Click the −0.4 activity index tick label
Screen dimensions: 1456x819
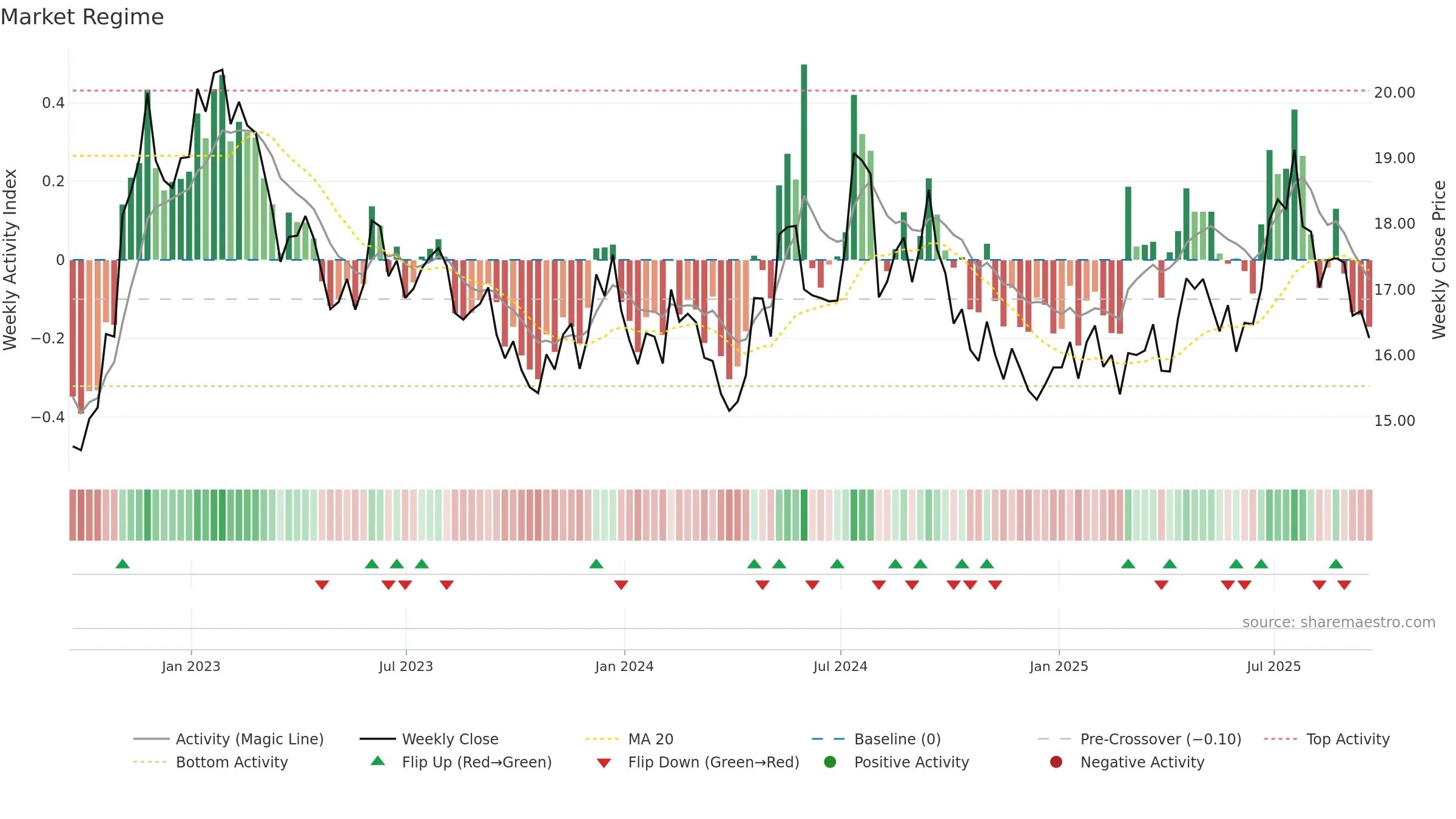click(47, 417)
